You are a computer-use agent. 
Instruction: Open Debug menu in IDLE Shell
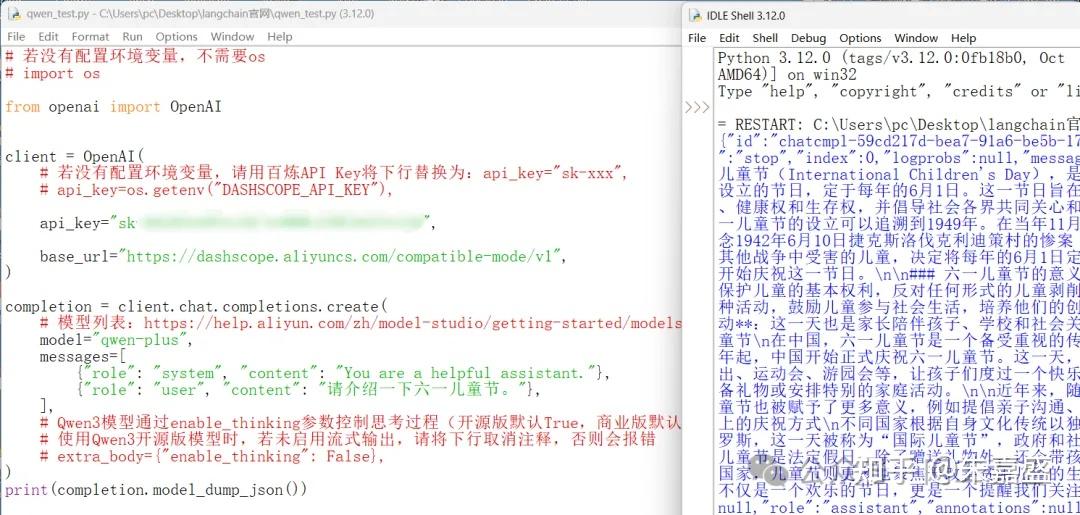[x=809, y=38]
